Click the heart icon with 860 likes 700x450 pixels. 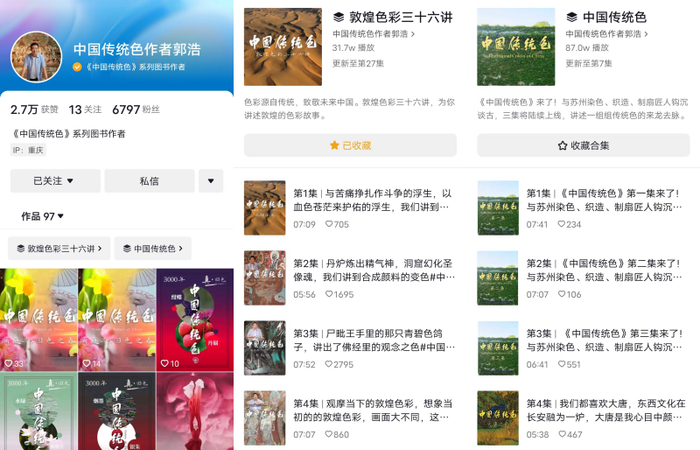(329, 434)
